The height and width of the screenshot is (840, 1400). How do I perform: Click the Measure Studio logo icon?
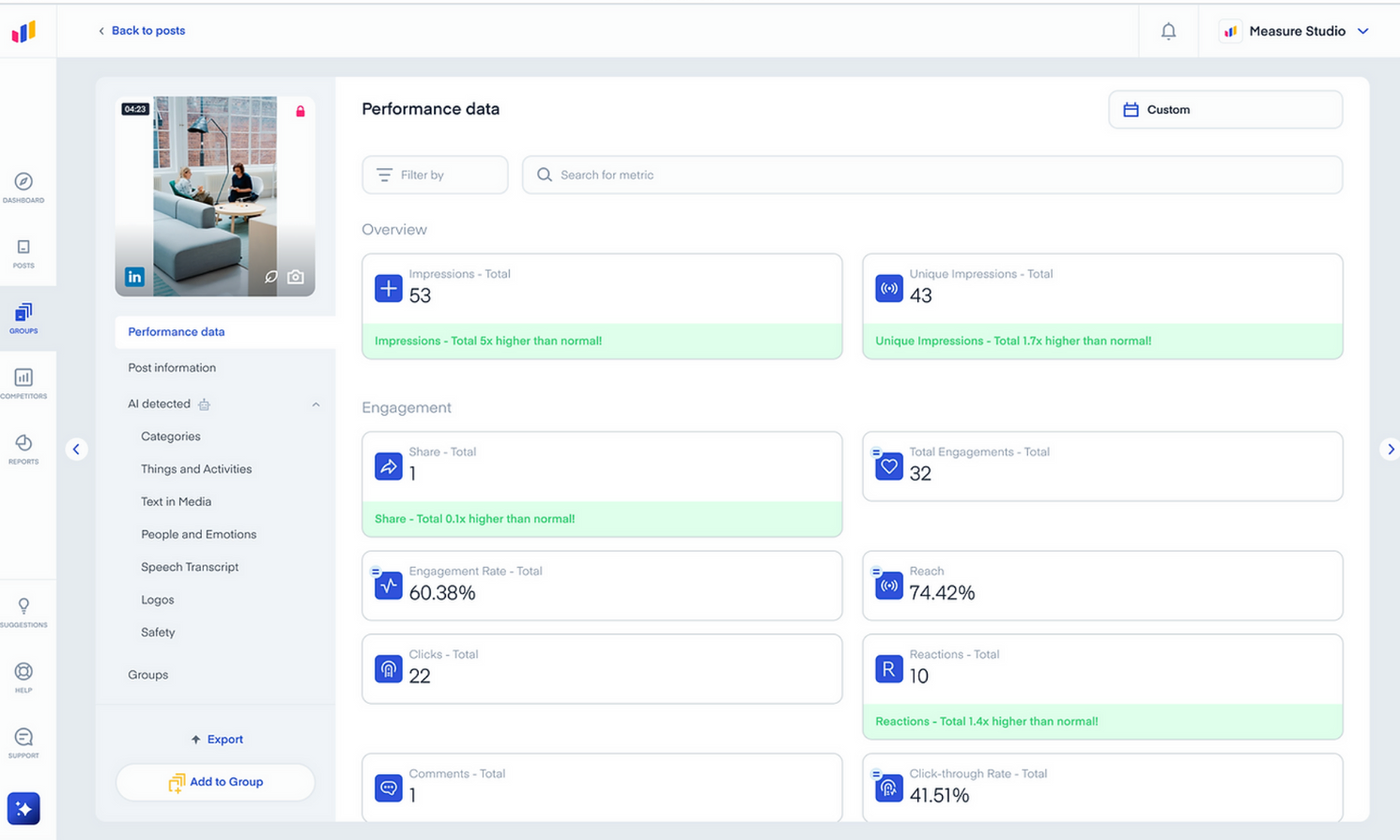(24, 32)
